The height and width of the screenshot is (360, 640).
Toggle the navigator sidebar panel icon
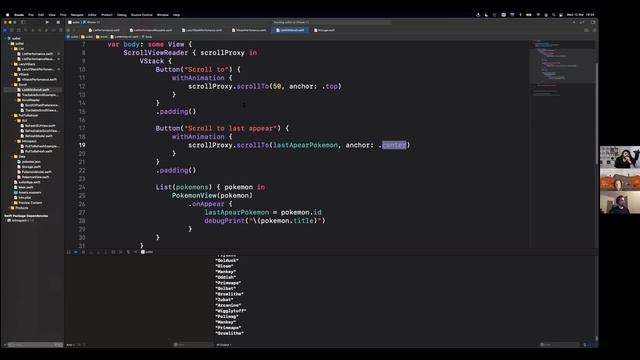click(23, 22)
